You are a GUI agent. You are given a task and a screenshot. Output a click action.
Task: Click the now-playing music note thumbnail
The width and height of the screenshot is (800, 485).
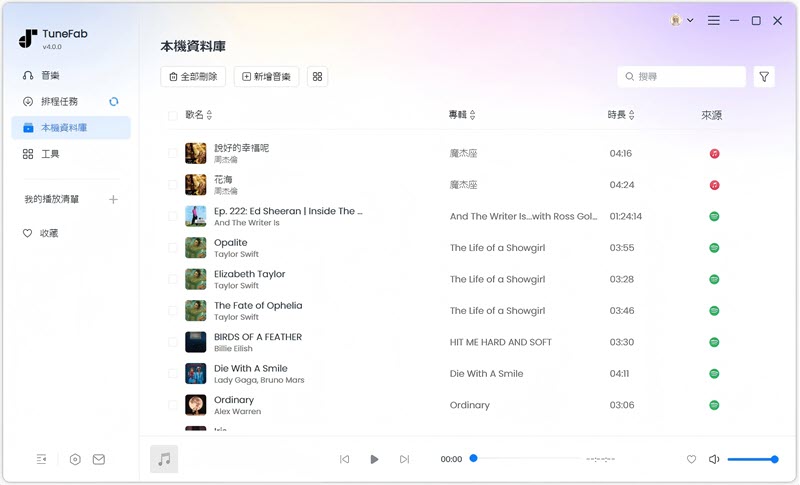coord(164,459)
